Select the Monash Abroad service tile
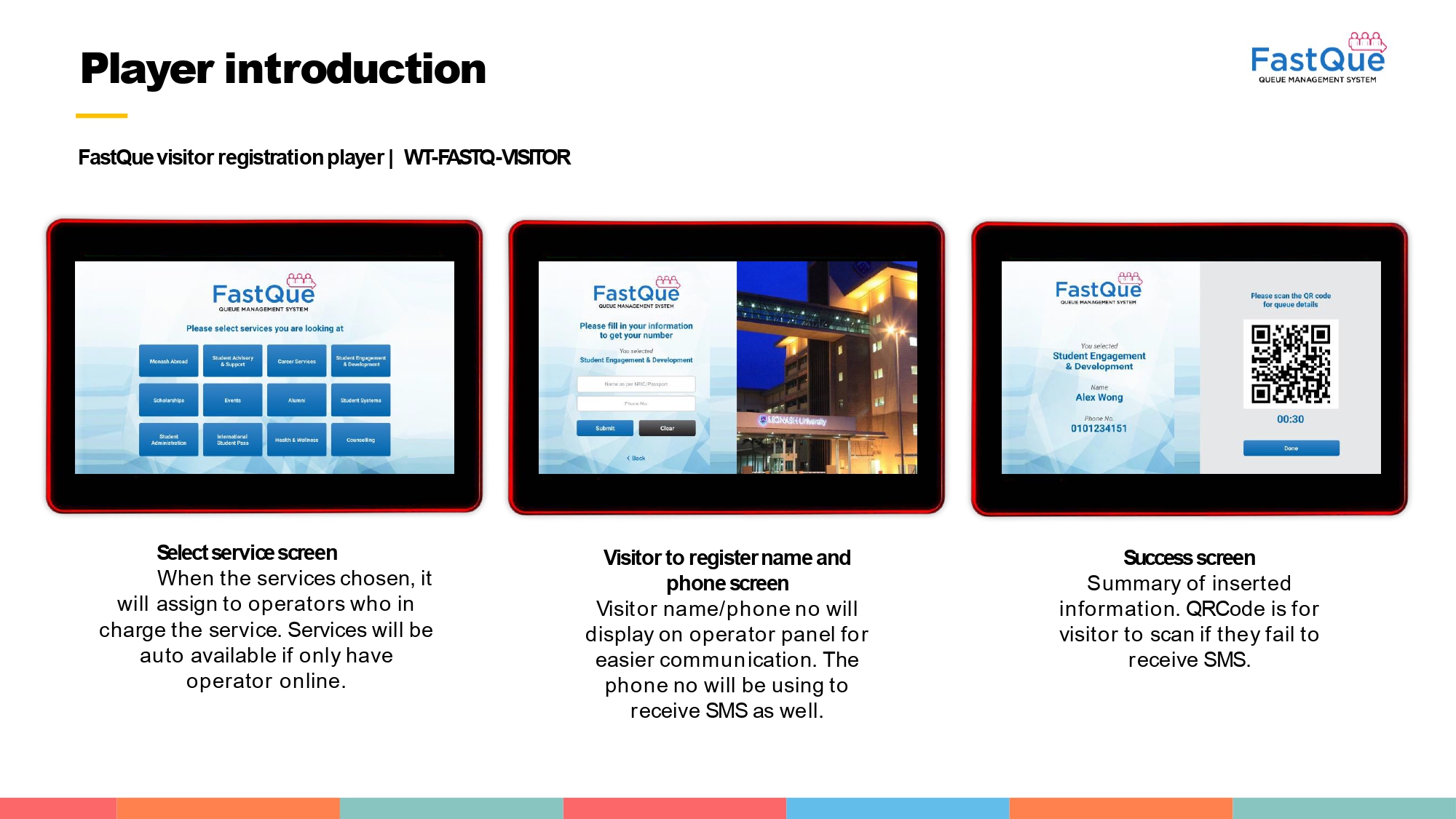 168,361
